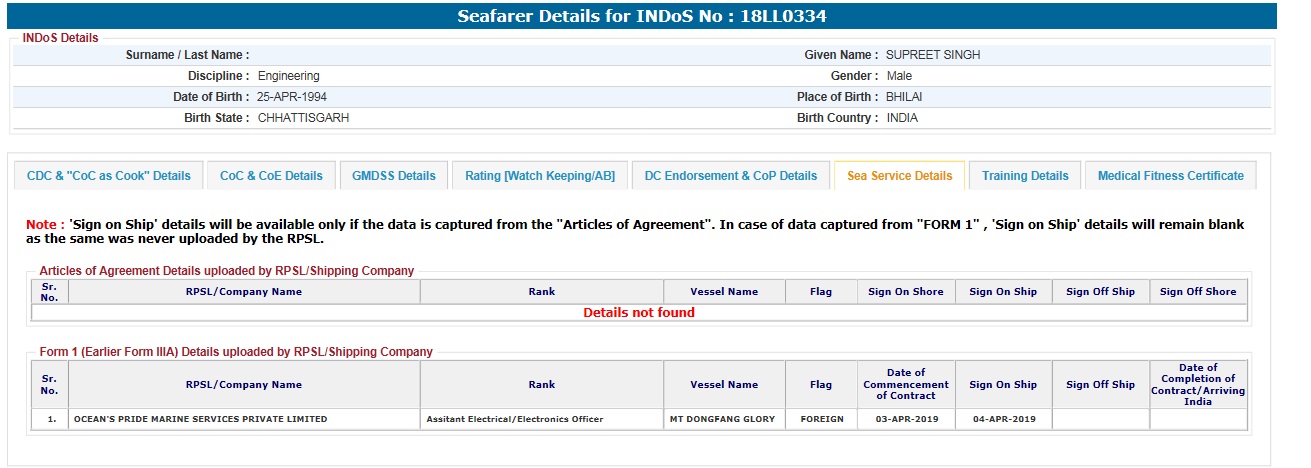Click the Ocean's Pride Marine Services company cell
This screenshot has height=468, width=1311.
pyautogui.click(x=200, y=419)
